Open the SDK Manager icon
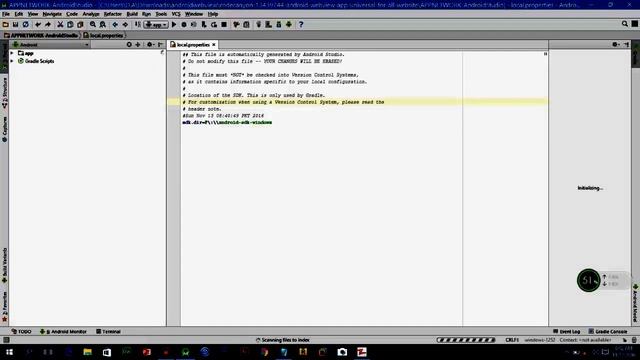640x360 pixels. click(x=279, y=24)
